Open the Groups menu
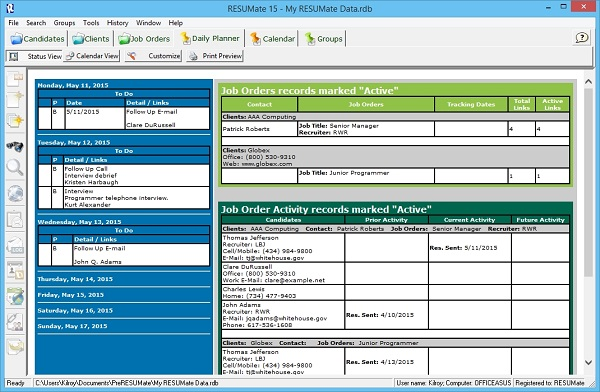 point(64,23)
